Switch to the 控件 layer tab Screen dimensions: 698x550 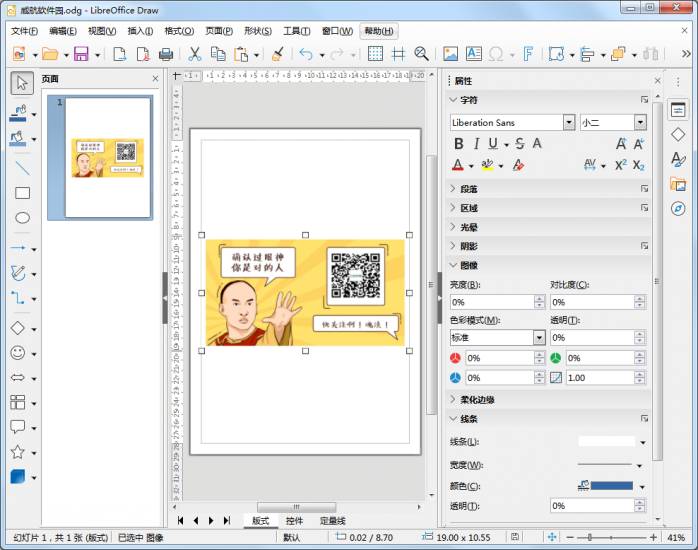pos(294,521)
